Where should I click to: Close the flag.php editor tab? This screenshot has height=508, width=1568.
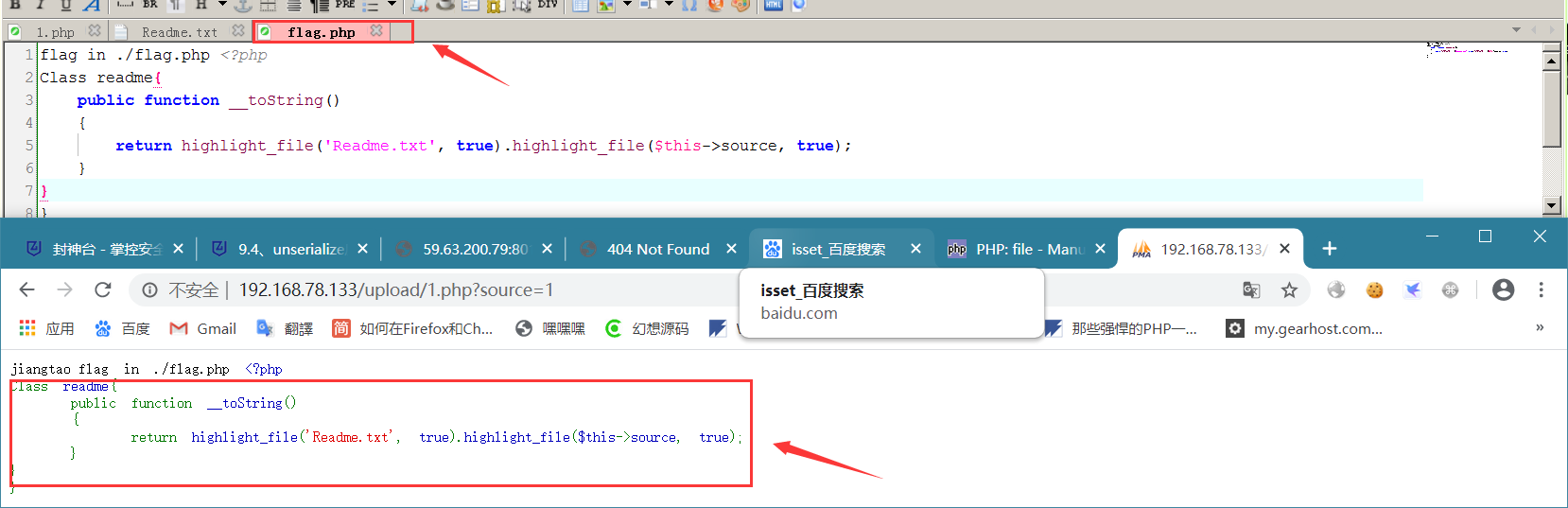pyautogui.click(x=376, y=31)
